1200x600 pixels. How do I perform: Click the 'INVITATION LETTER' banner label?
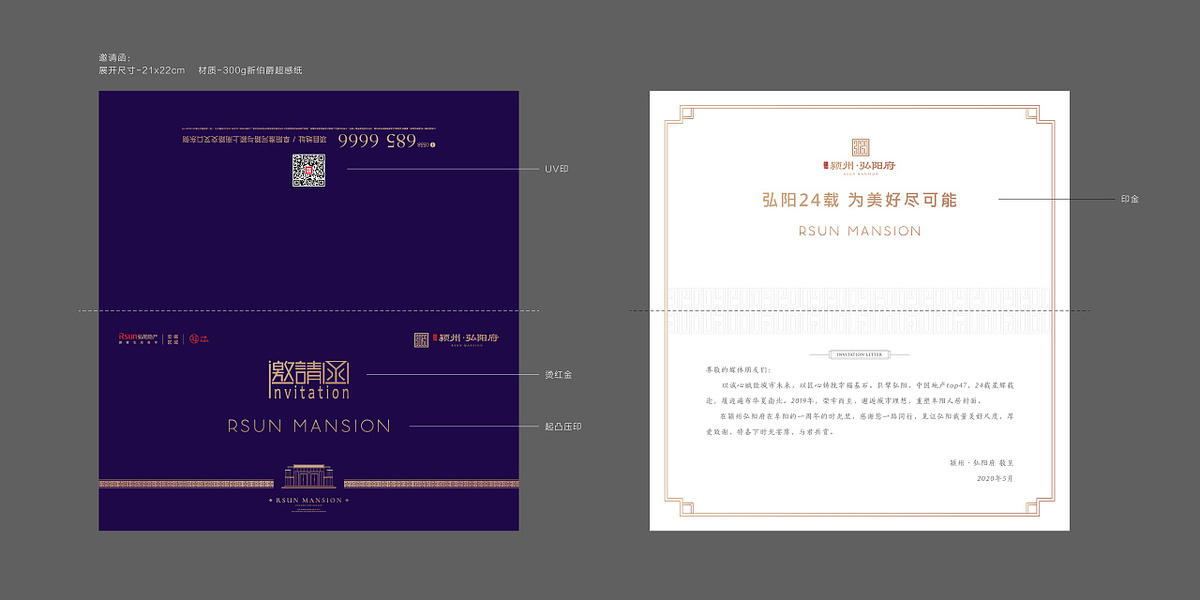859,354
